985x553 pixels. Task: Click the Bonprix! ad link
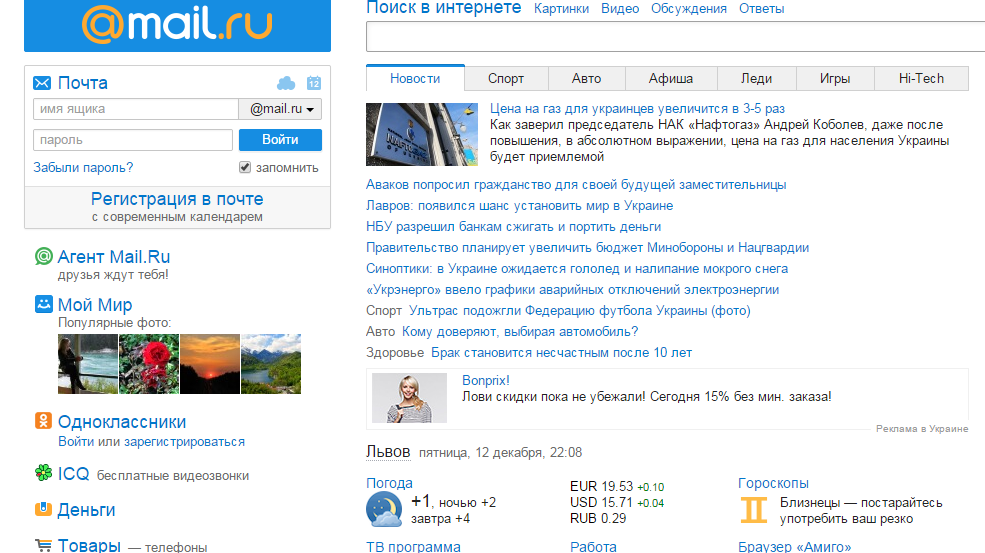point(486,380)
